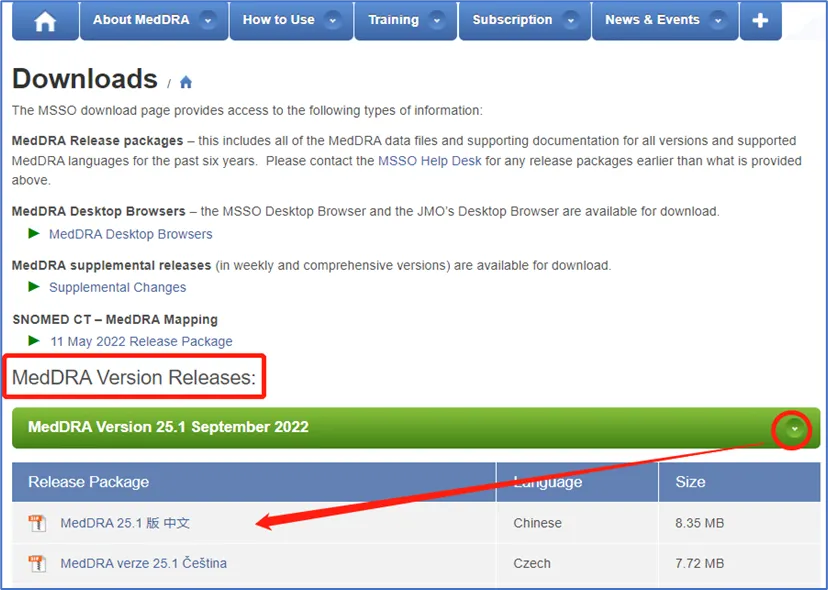Expand the How to Use dropdown chevron

click(x=333, y=21)
